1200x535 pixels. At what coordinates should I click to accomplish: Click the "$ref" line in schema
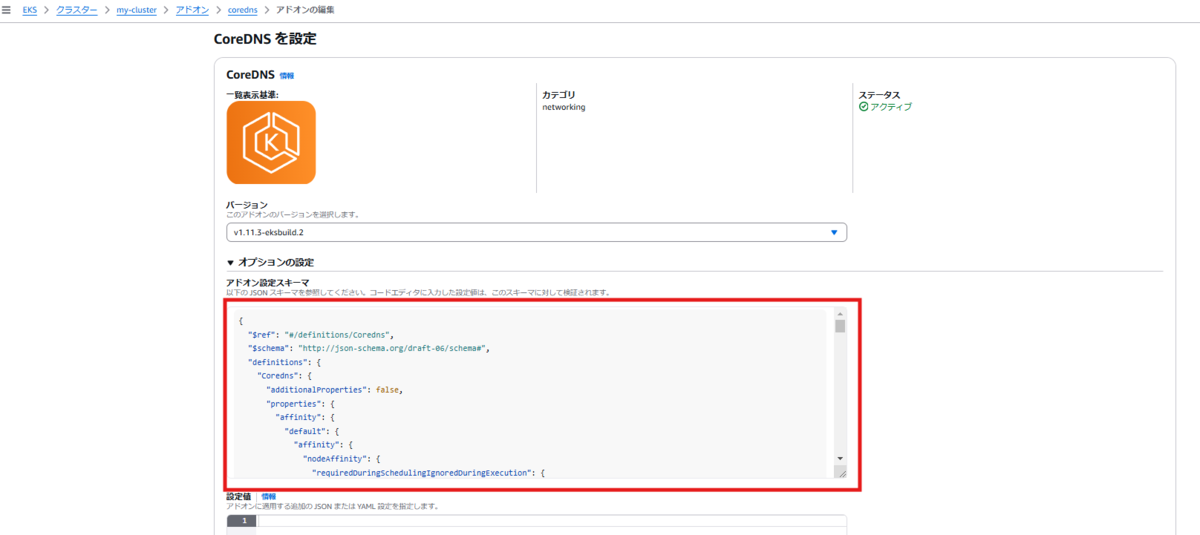click(x=322, y=334)
